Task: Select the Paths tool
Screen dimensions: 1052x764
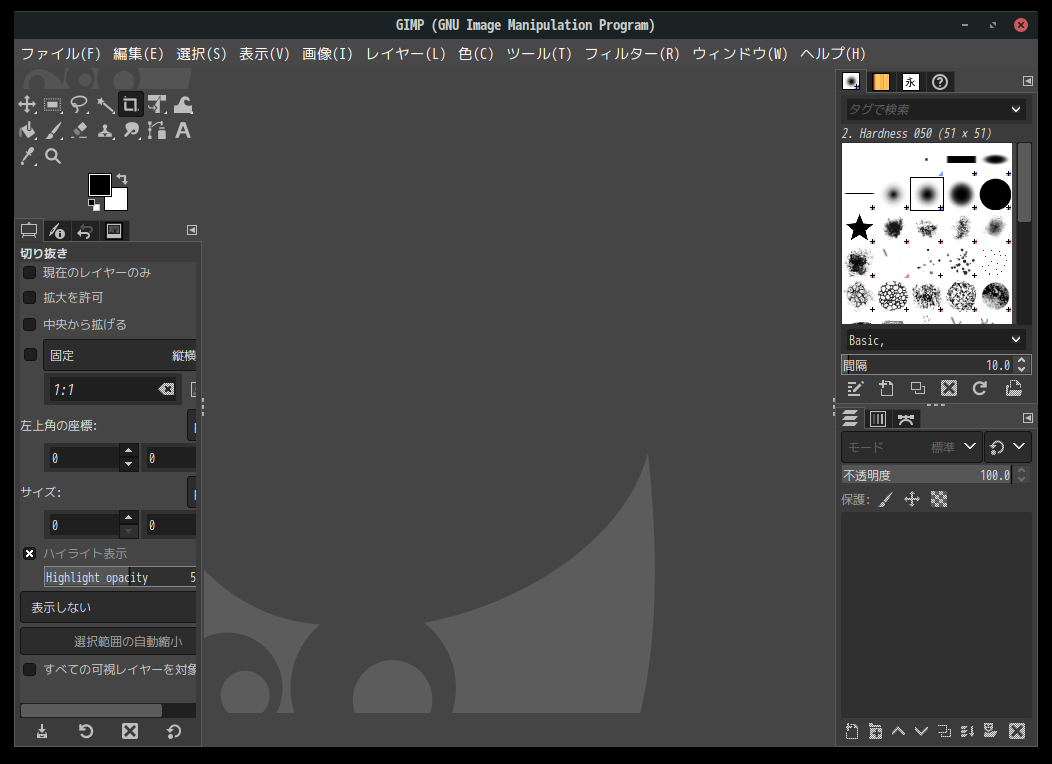Action: tap(157, 130)
